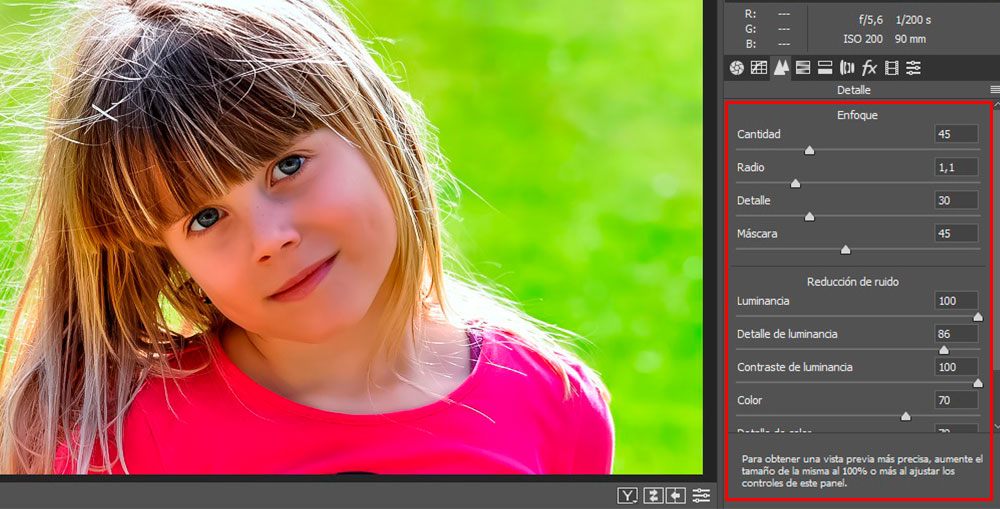Toggle the before/after Y preview view
The width and height of the screenshot is (1000, 509).
coord(628,495)
